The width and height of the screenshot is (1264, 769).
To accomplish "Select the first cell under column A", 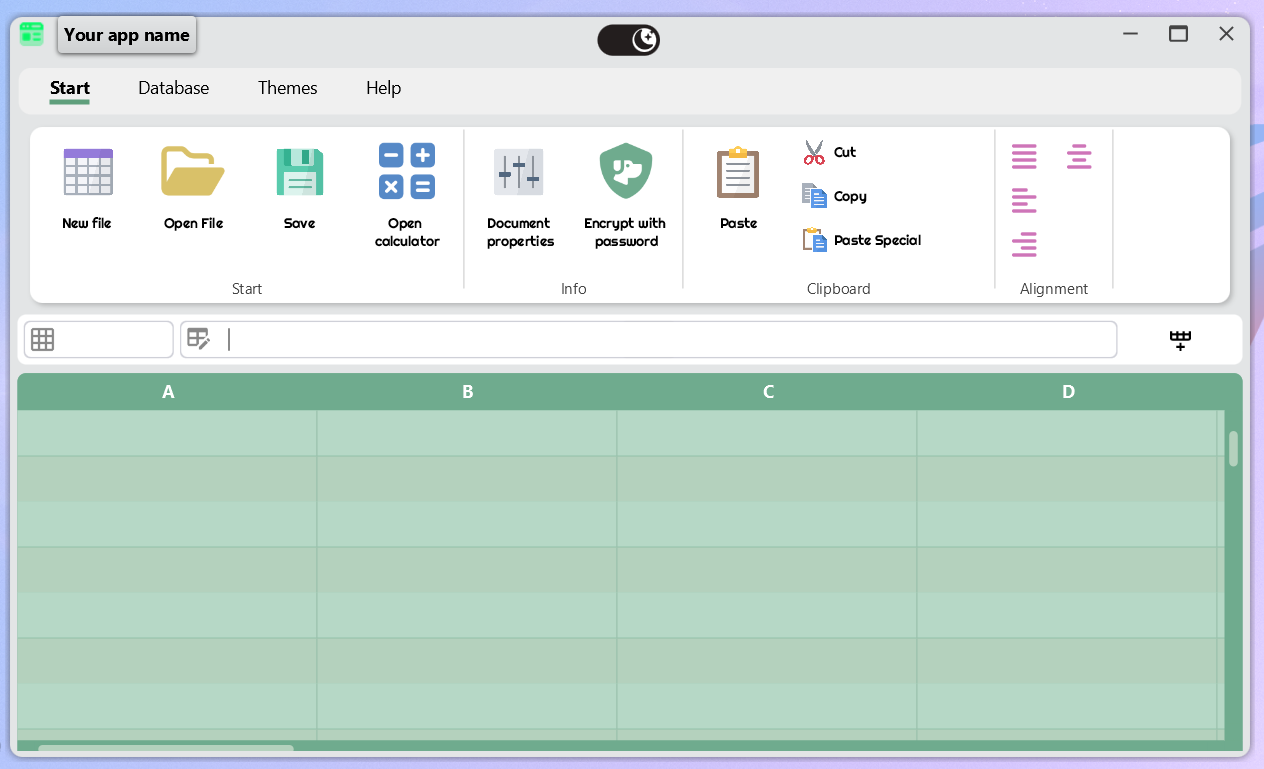I will coord(167,433).
